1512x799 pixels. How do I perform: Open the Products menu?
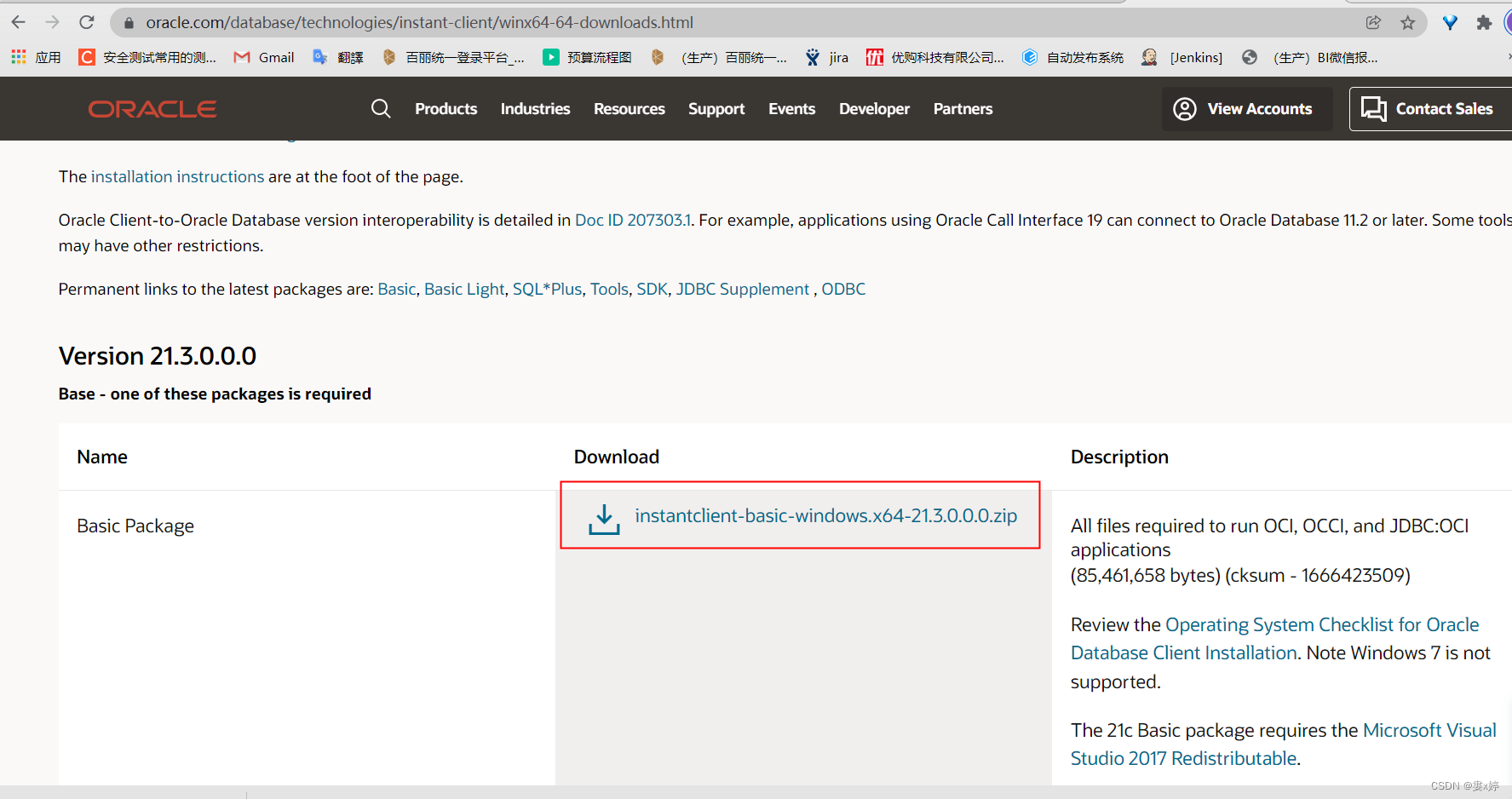point(446,109)
